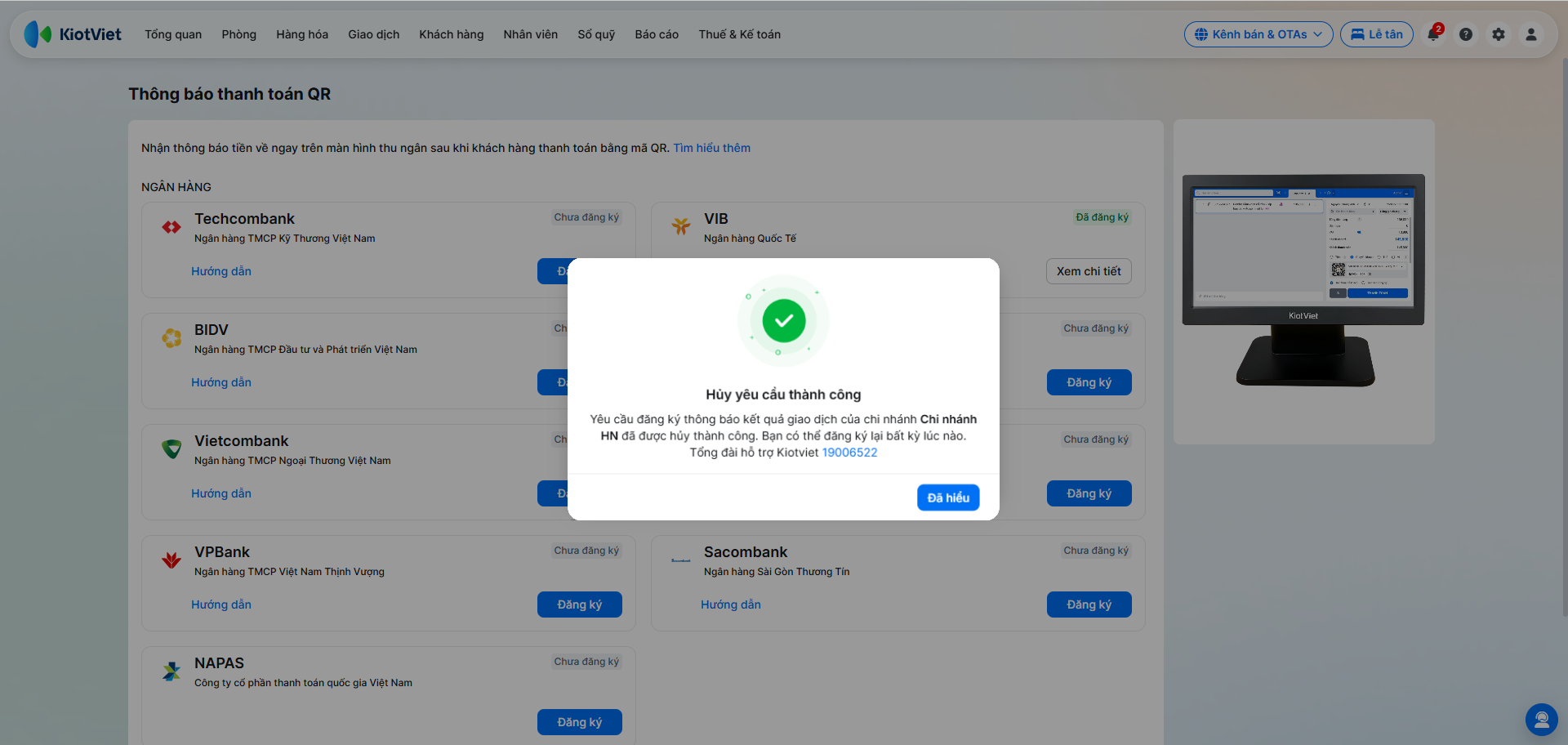Click the Hủy yêu cầu thành công heading
The image size is (1568, 745).
pos(783,395)
